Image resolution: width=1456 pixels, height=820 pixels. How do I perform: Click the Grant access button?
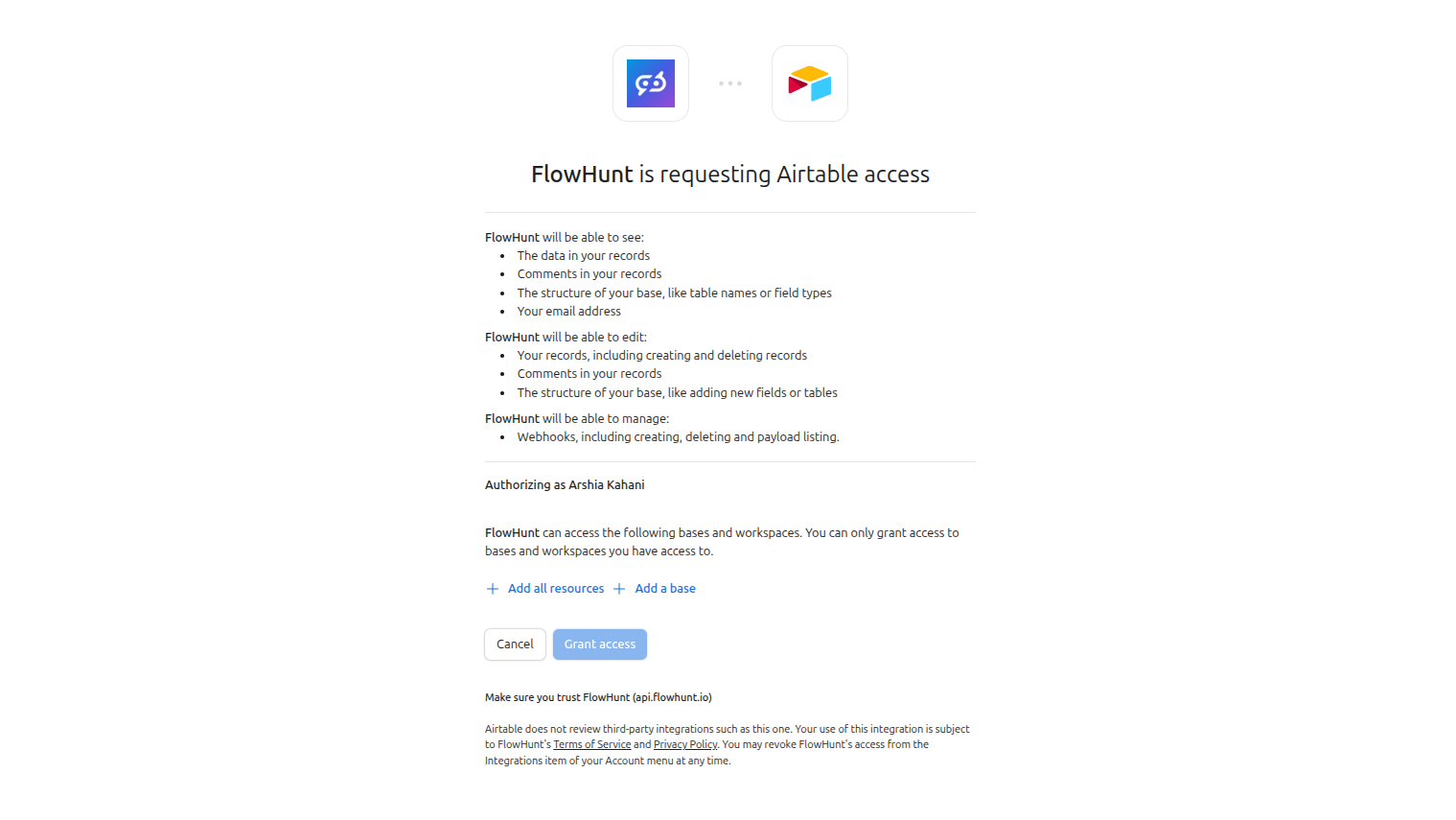pyautogui.click(x=599, y=644)
